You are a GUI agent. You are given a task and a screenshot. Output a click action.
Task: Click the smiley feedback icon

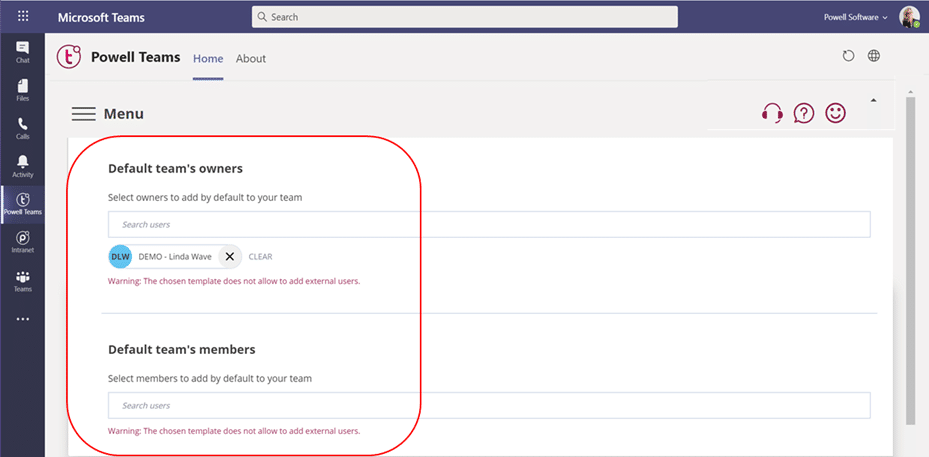(x=835, y=113)
